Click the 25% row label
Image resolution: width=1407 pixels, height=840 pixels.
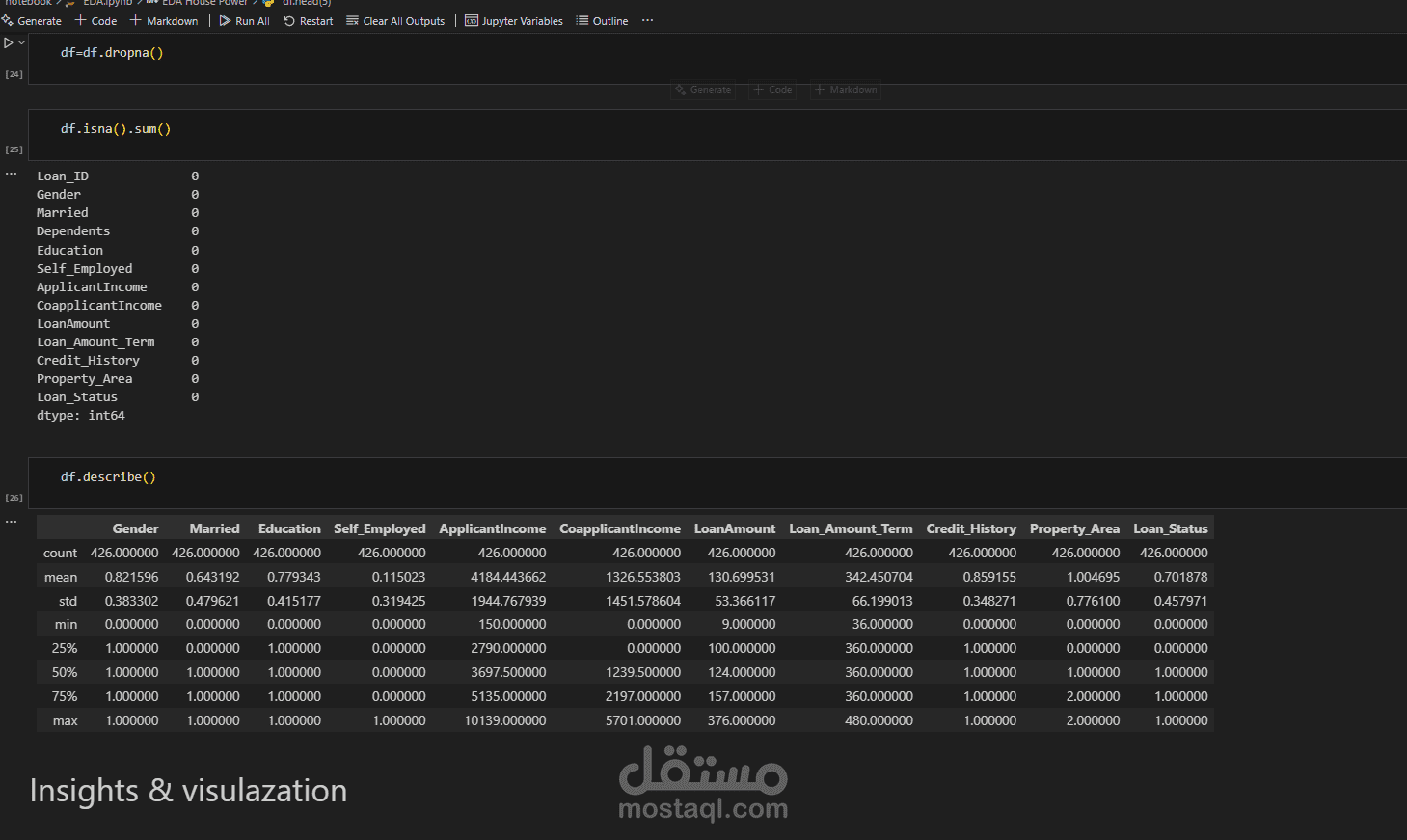(x=65, y=648)
